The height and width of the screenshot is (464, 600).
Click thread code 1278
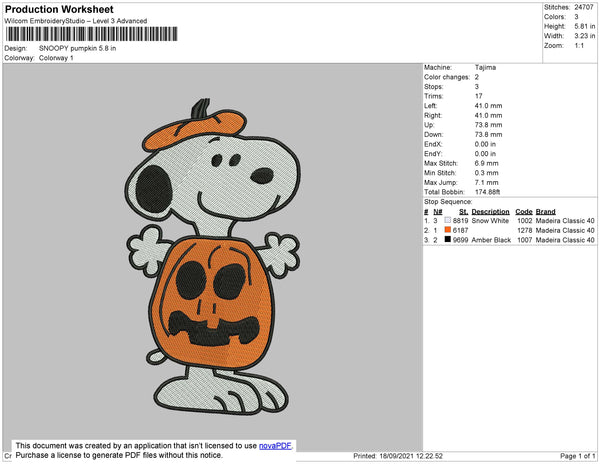(x=525, y=230)
